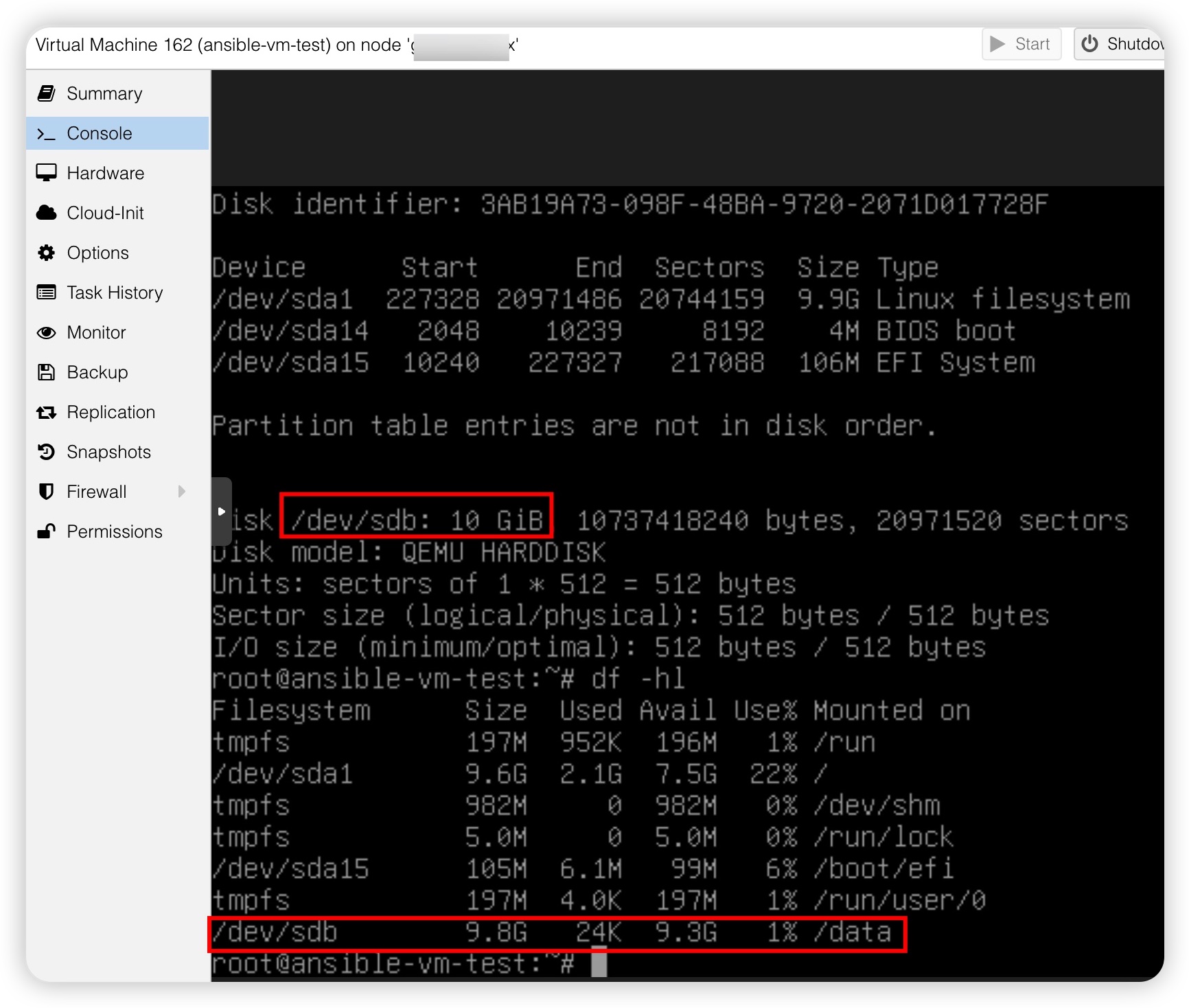Open the Hardware label in the sidebar
The image size is (1189, 1008).
click(106, 173)
